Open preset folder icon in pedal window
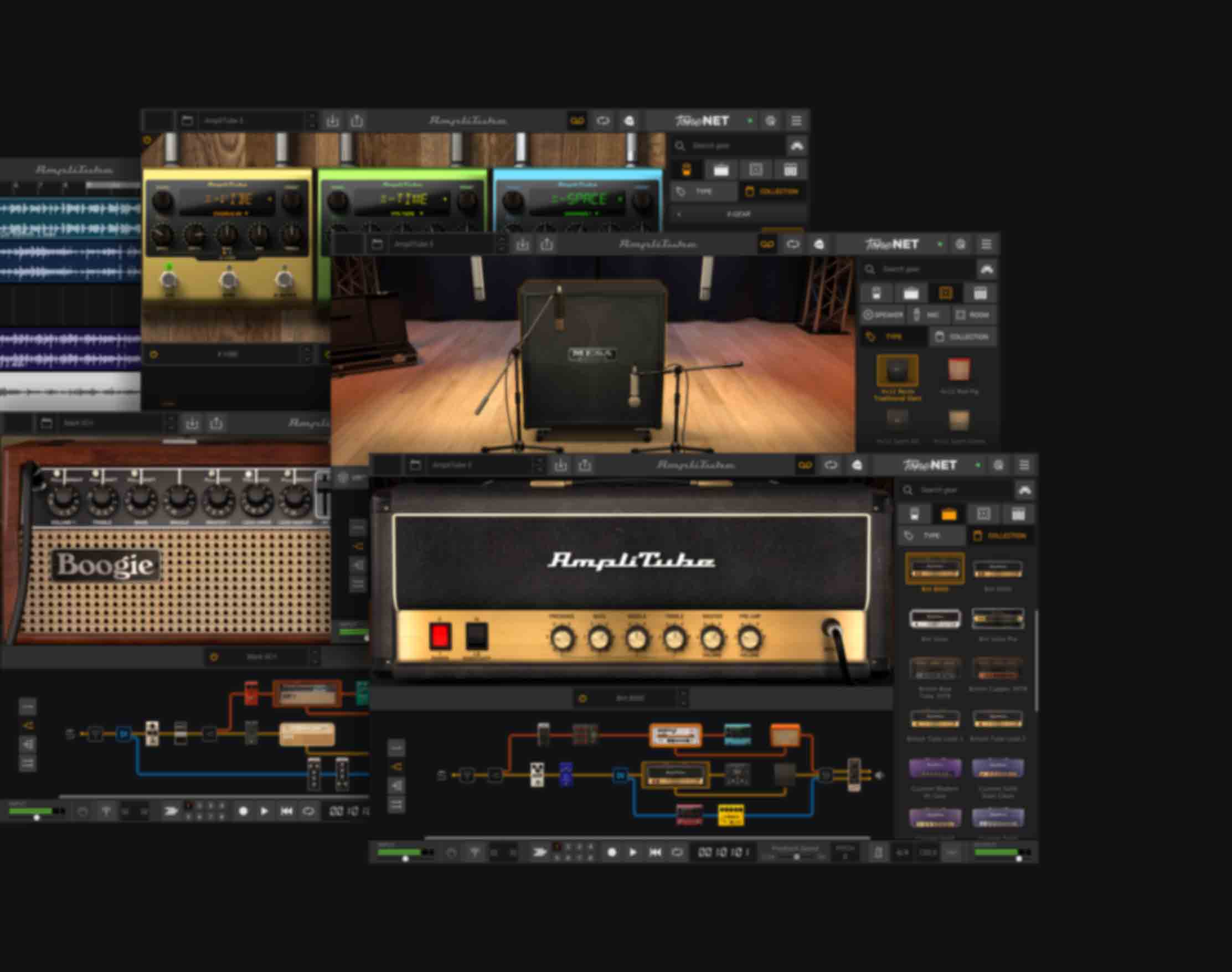The image size is (1232, 972). click(187, 121)
